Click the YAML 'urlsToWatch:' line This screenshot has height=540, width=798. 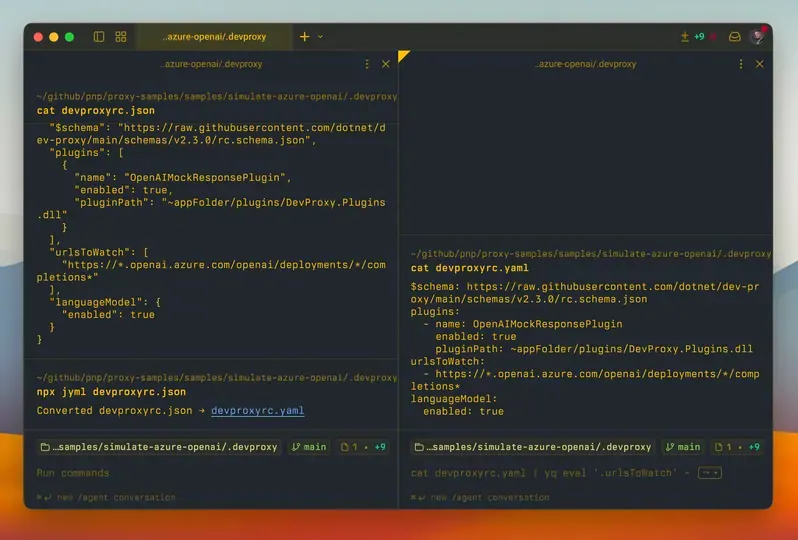[x=448, y=361]
